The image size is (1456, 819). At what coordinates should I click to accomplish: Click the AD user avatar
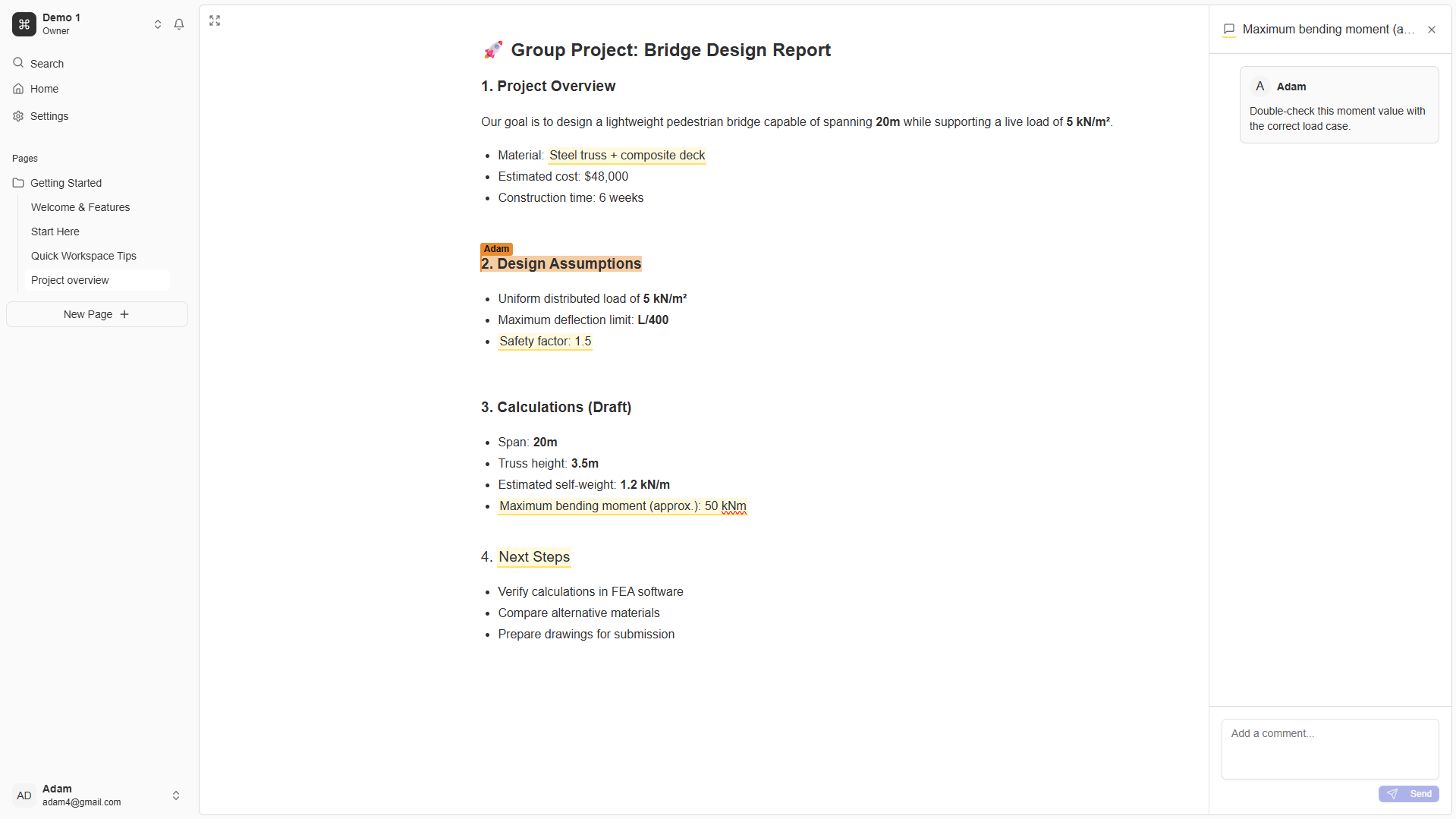(x=24, y=795)
